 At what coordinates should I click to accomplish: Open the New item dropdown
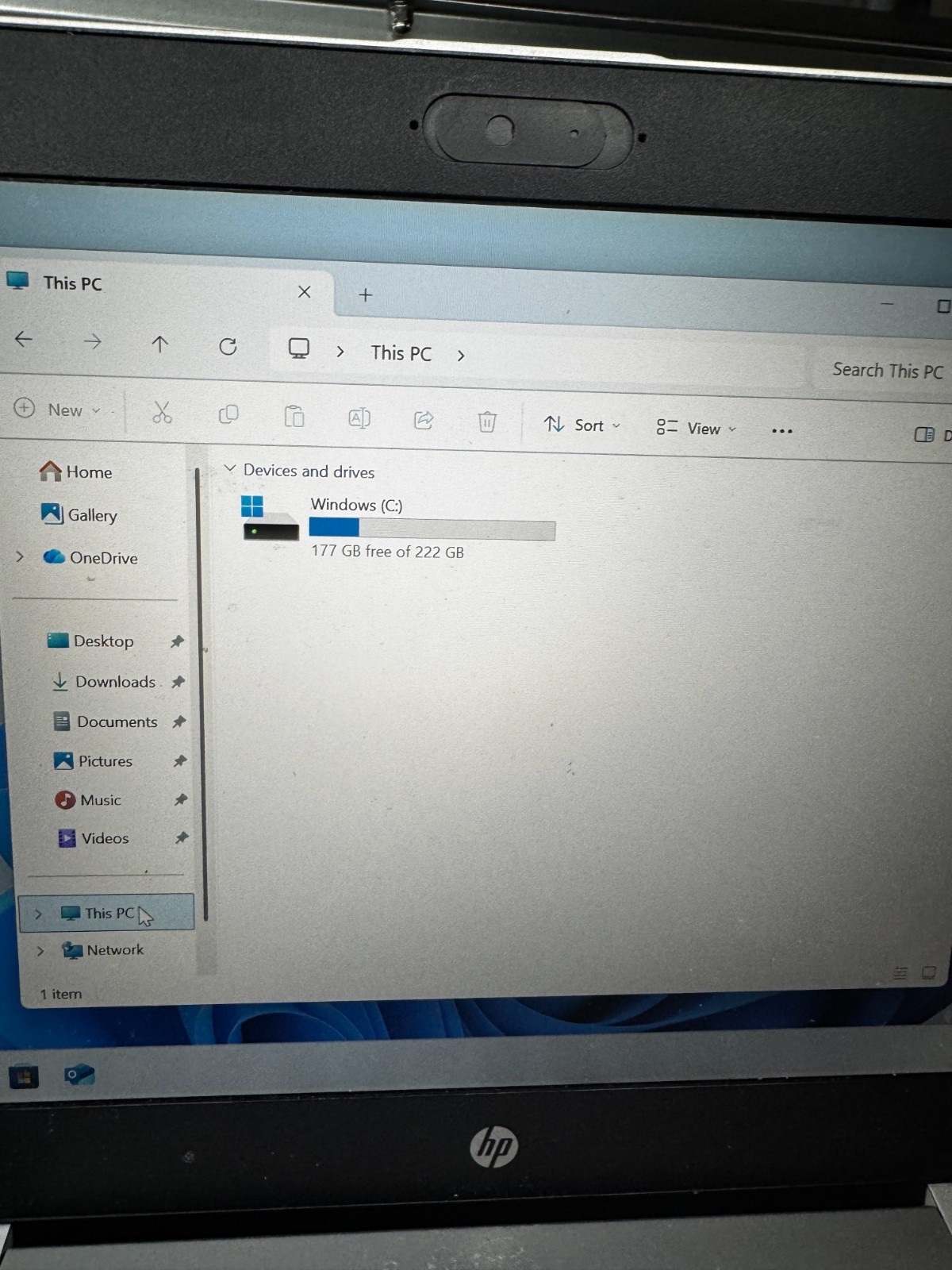58,410
